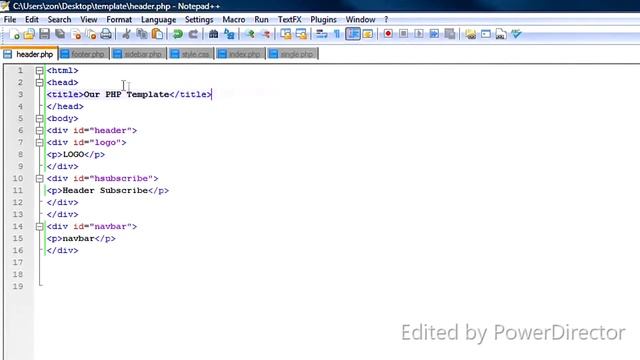Toggle the active indent guide button

(353, 34)
